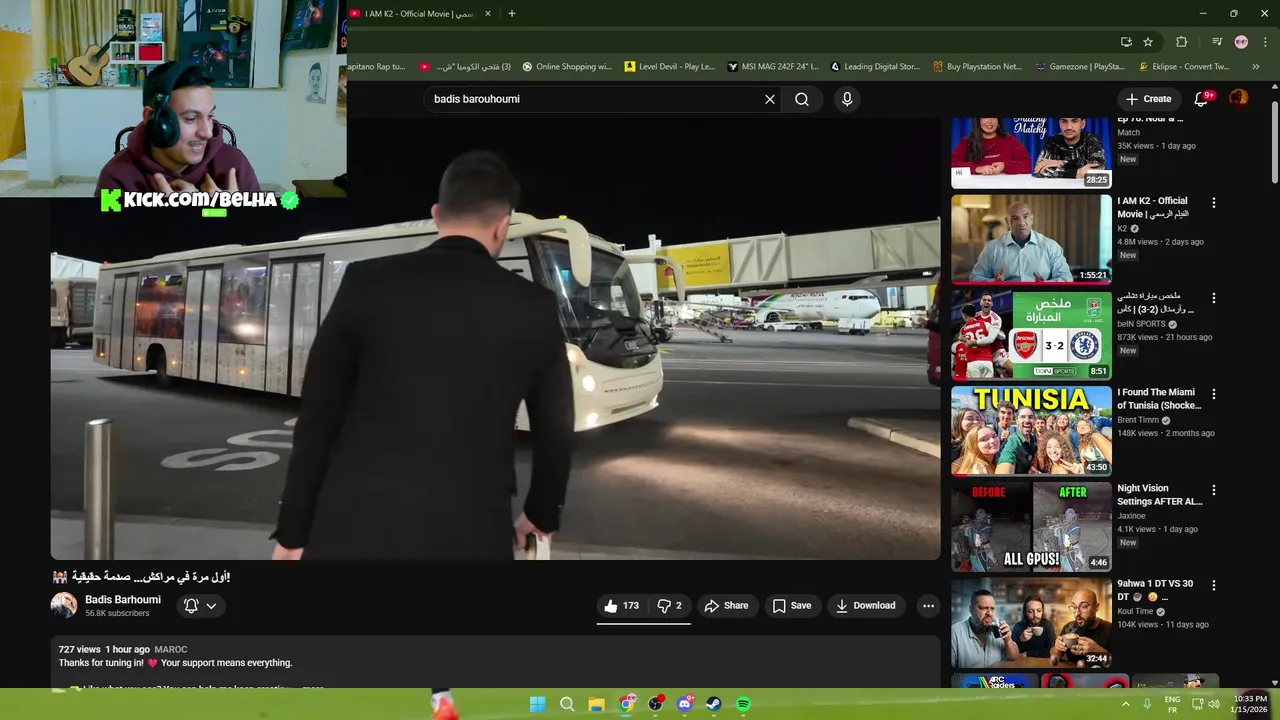Clear the YouTube search box text

coord(770,99)
